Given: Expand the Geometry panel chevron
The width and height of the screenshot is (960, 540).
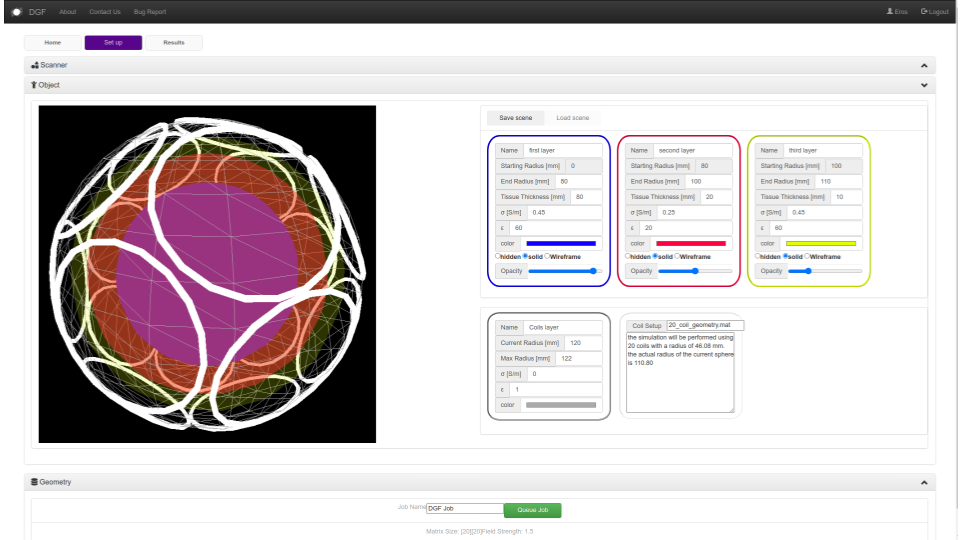Looking at the screenshot, I should coord(924,482).
